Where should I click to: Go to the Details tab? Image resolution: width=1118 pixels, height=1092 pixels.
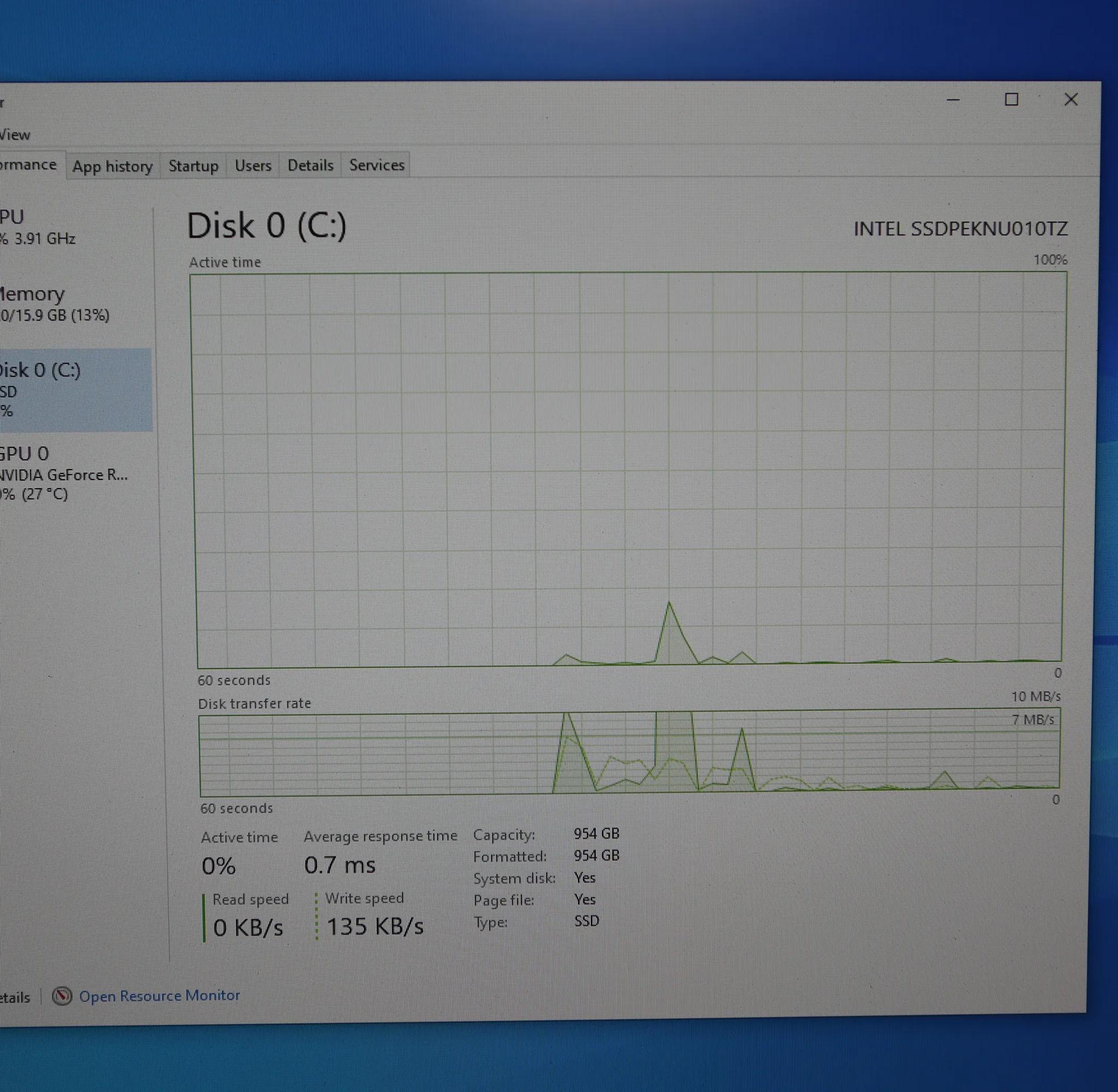pos(310,165)
